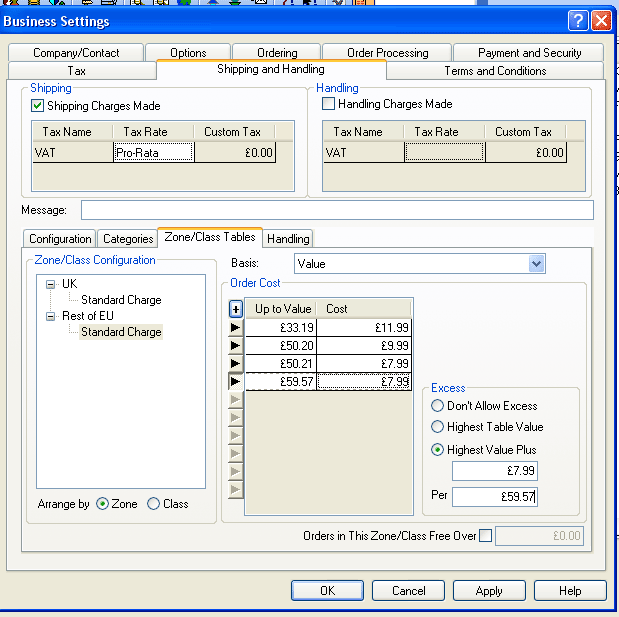Click the OK button
This screenshot has height=617, width=619.
point(327,591)
